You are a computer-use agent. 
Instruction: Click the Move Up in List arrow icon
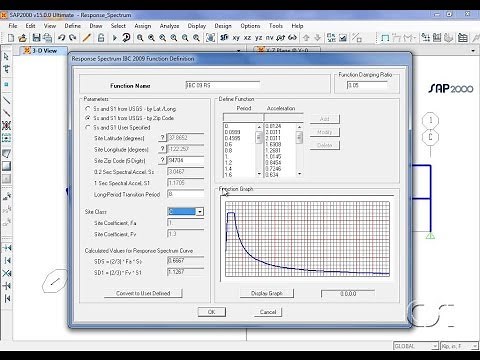click(306, 38)
